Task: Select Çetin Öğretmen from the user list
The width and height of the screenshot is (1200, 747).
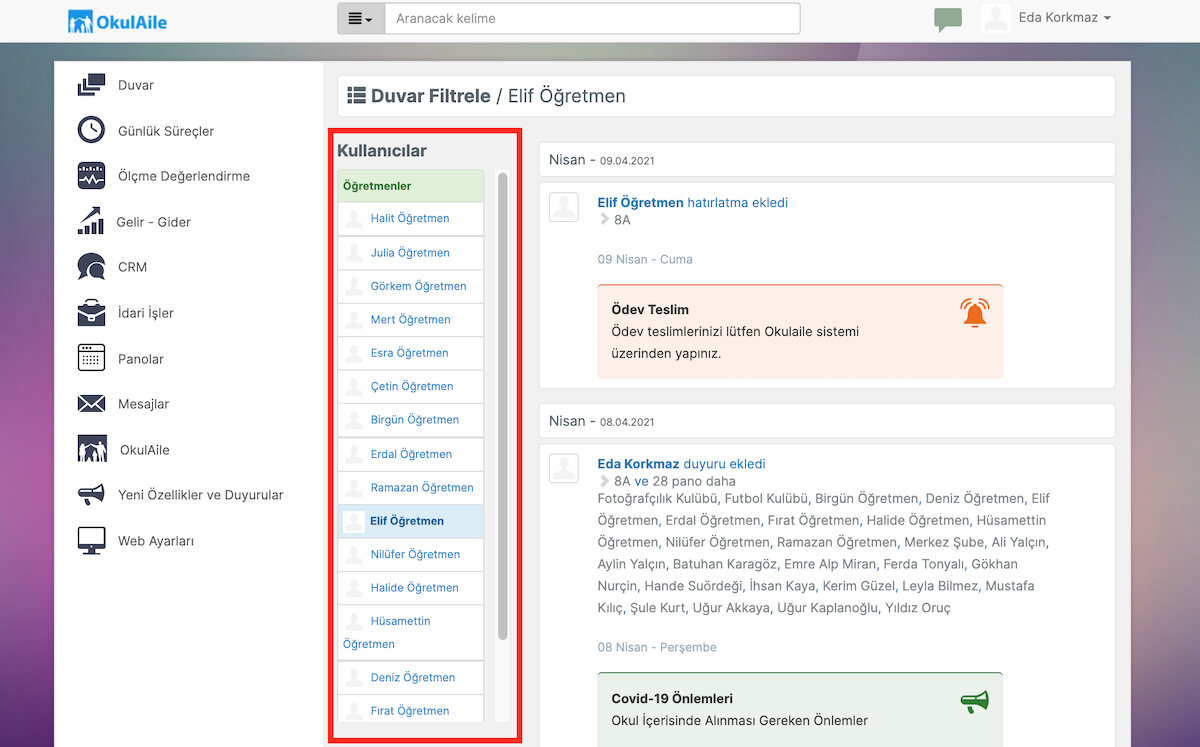Action: click(410, 386)
